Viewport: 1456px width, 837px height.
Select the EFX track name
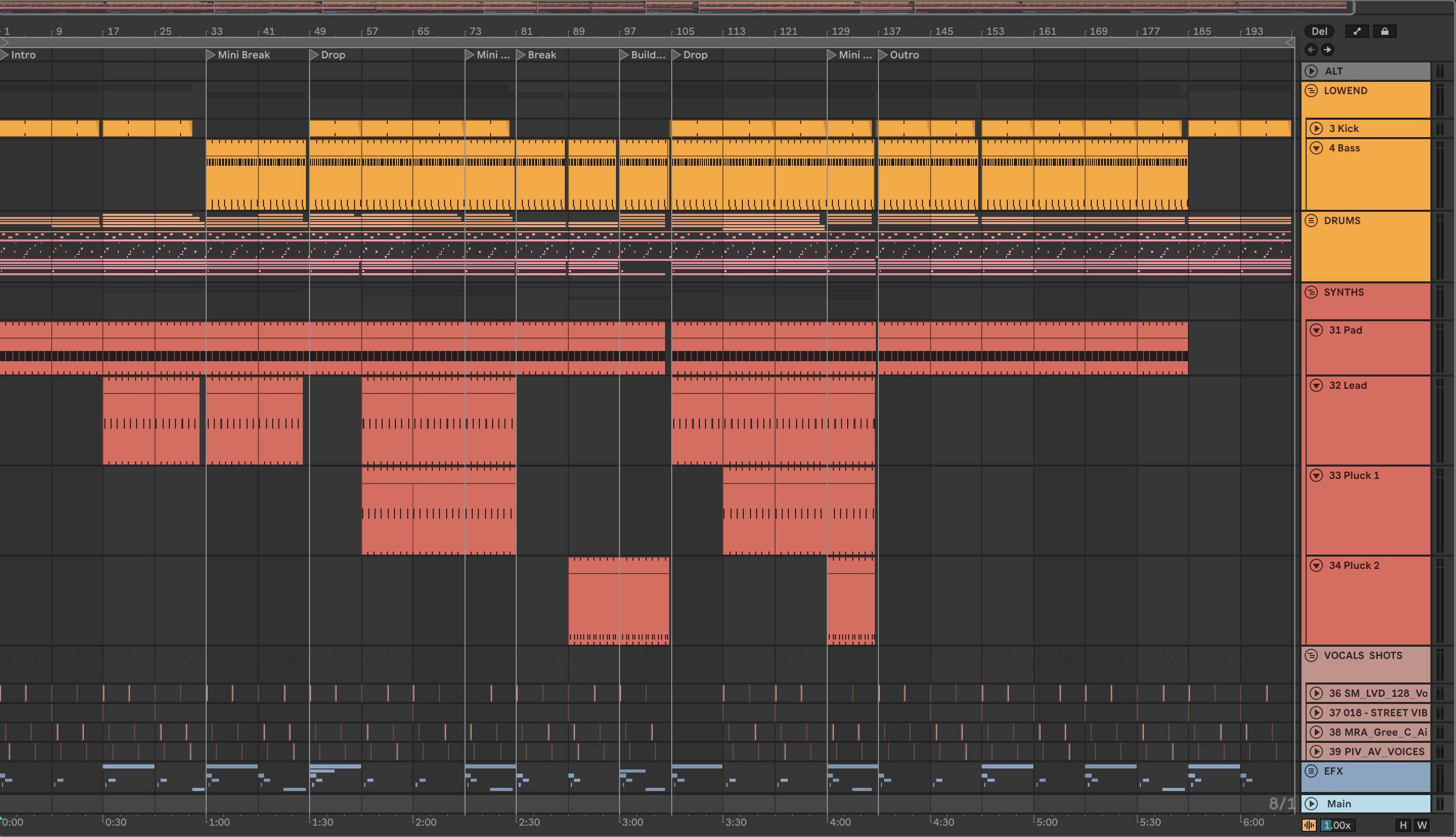pyautogui.click(x=1333, y=772)
